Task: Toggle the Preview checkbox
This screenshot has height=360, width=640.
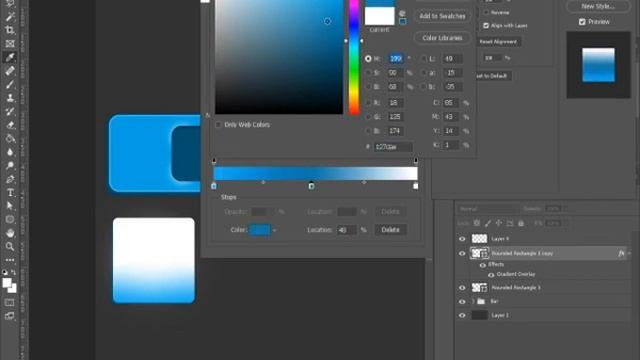Action: tap(582, 22)
